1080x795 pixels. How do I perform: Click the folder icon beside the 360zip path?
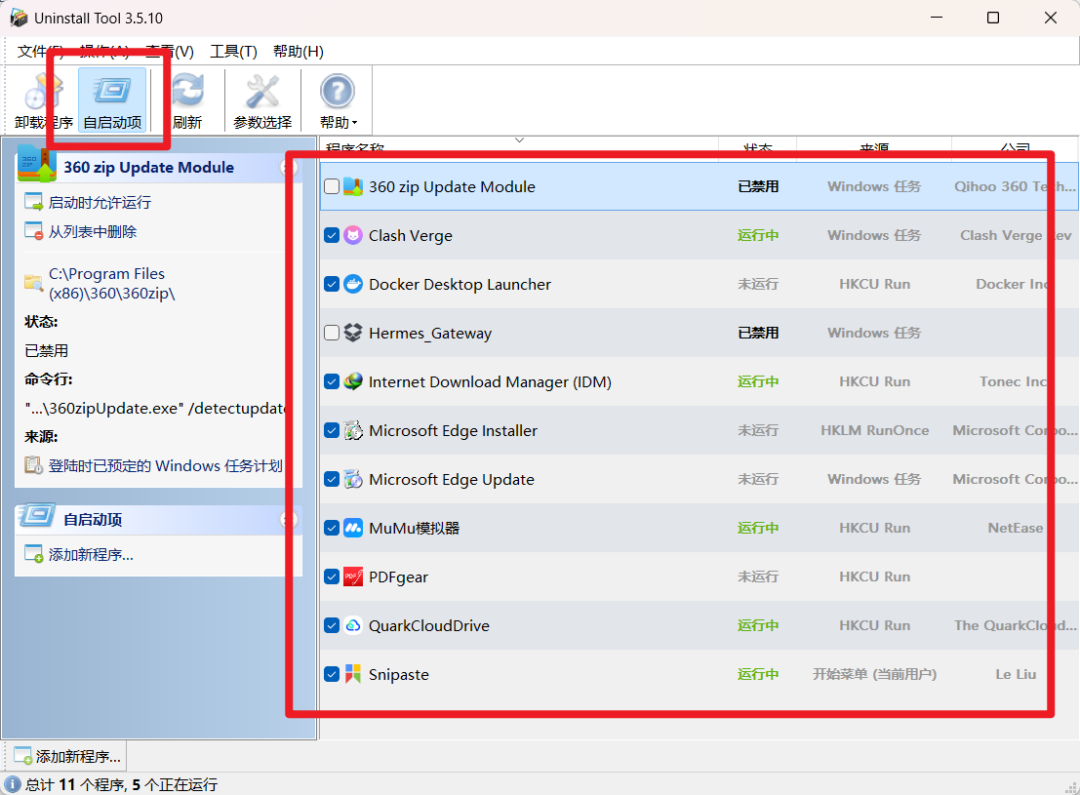click(x=33, y=282)
